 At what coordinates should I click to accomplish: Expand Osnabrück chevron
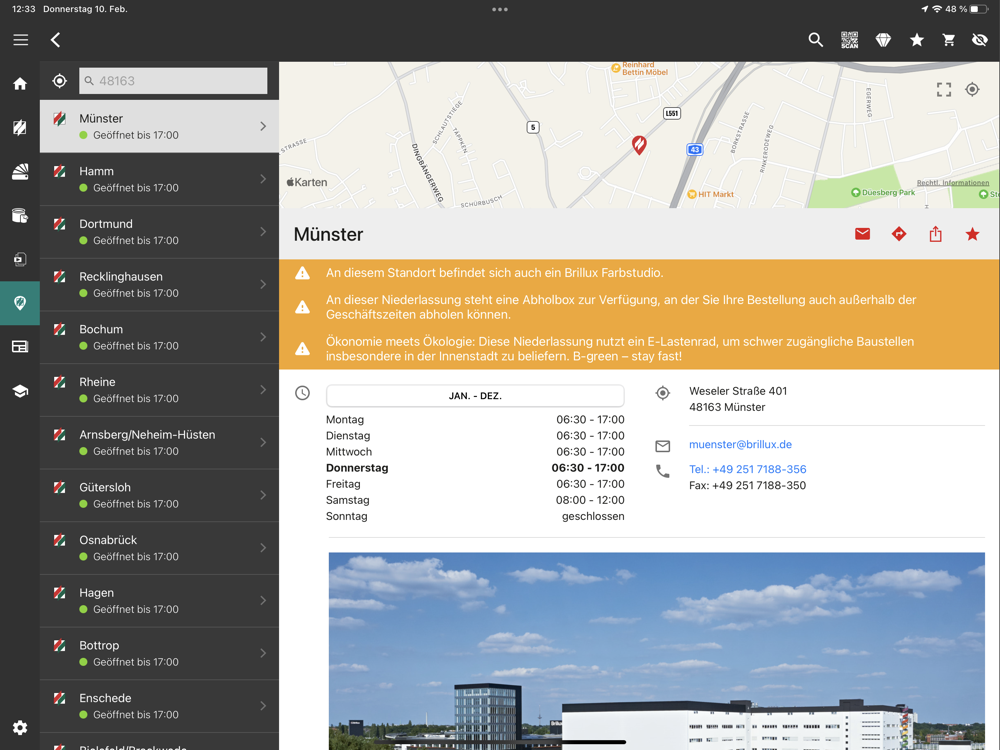click(263, 548)
